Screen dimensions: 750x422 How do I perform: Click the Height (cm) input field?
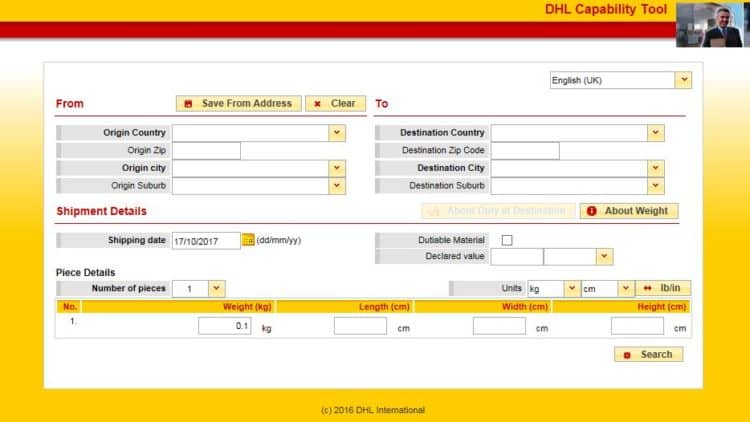point(637,326)
